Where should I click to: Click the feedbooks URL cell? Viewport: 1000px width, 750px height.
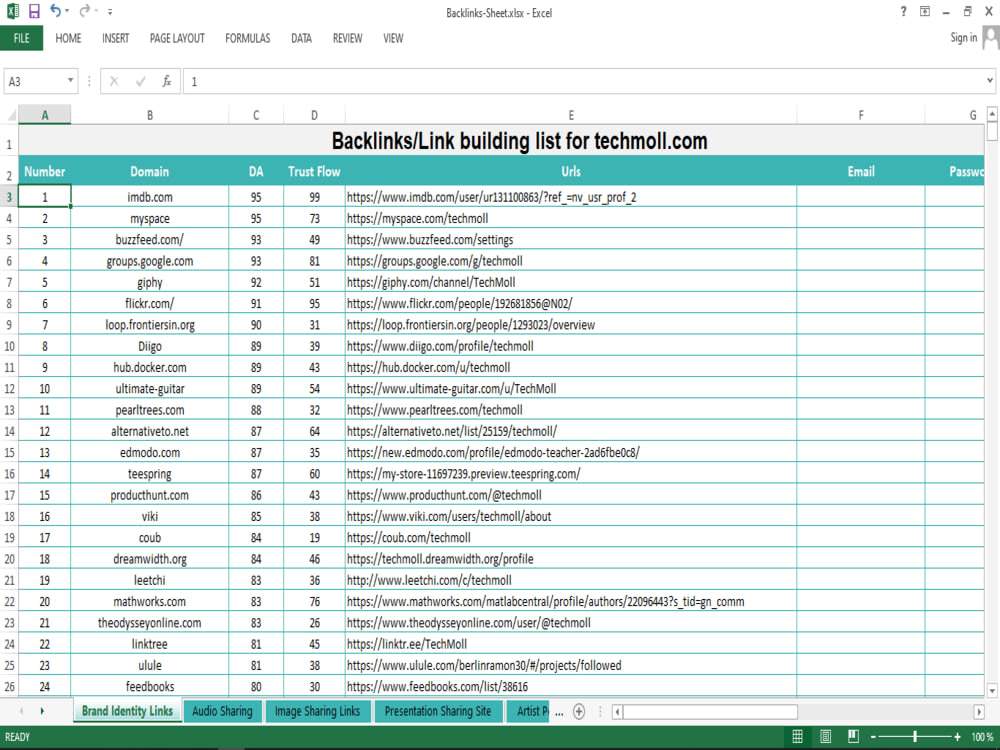pyautogui.click(x=571, y=687)
